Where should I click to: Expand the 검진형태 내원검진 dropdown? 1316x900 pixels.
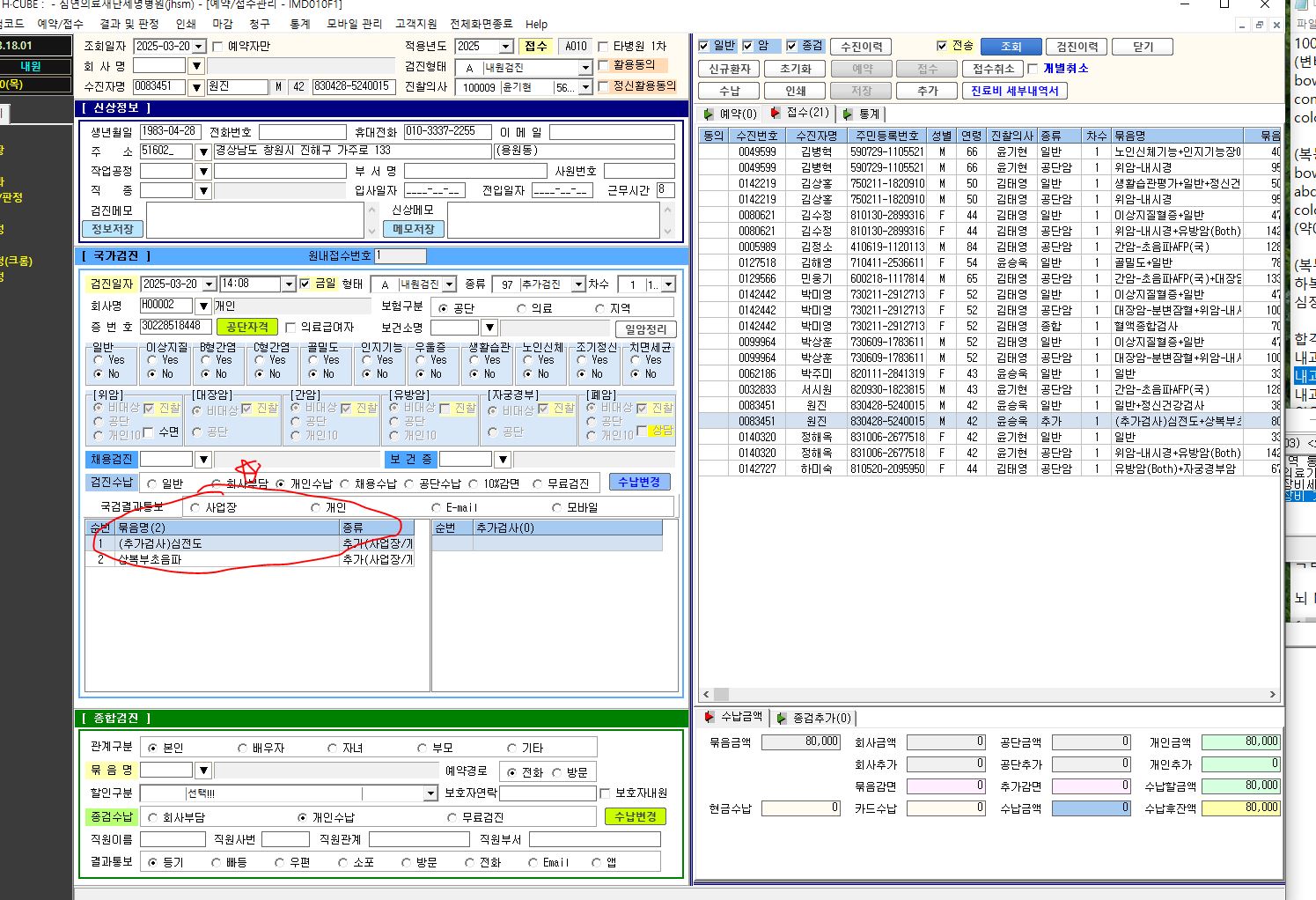(584, 68)
